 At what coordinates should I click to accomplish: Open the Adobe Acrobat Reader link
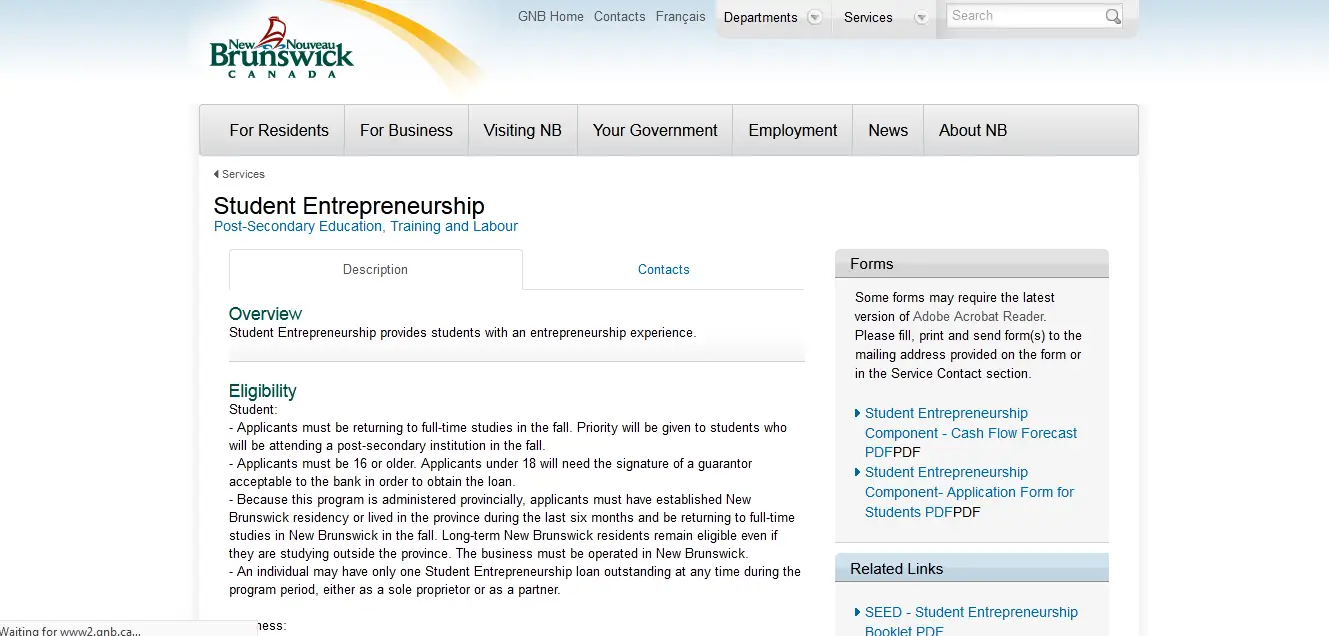pyautogui.click(x=978, y=316)
